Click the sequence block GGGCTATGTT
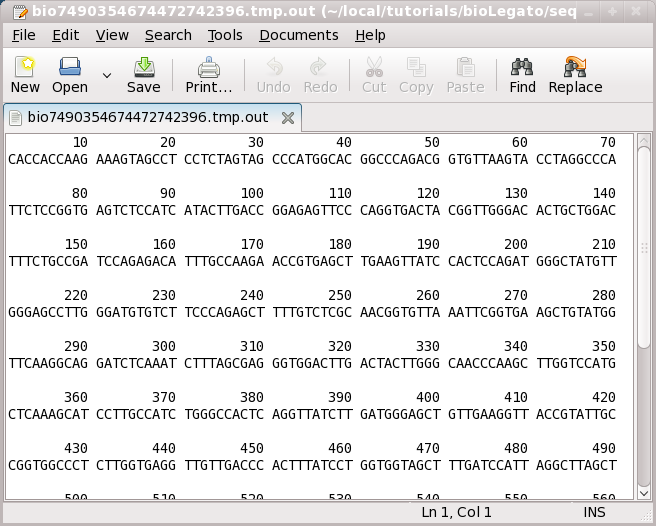 [x=576, y=261]
